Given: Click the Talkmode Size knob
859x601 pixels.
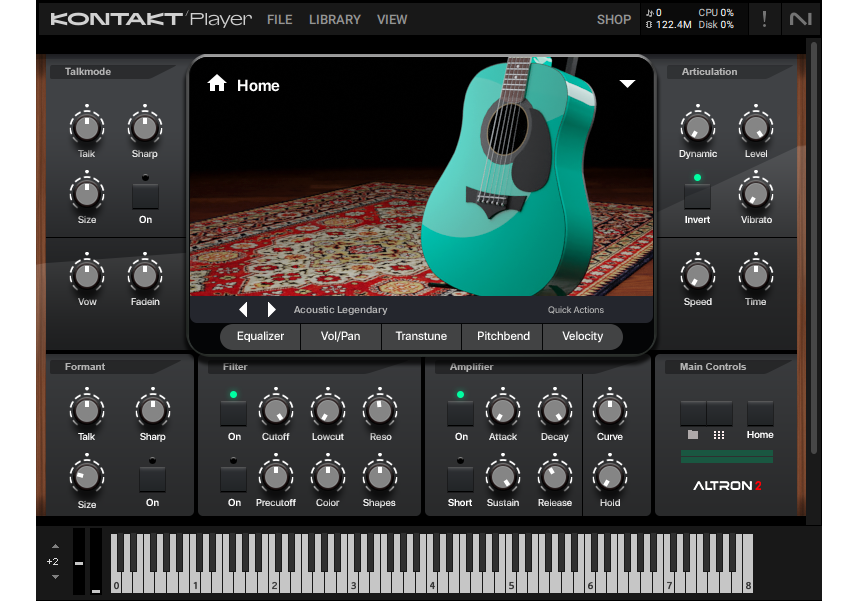Looking at the screenshot, I should point(87,193).
